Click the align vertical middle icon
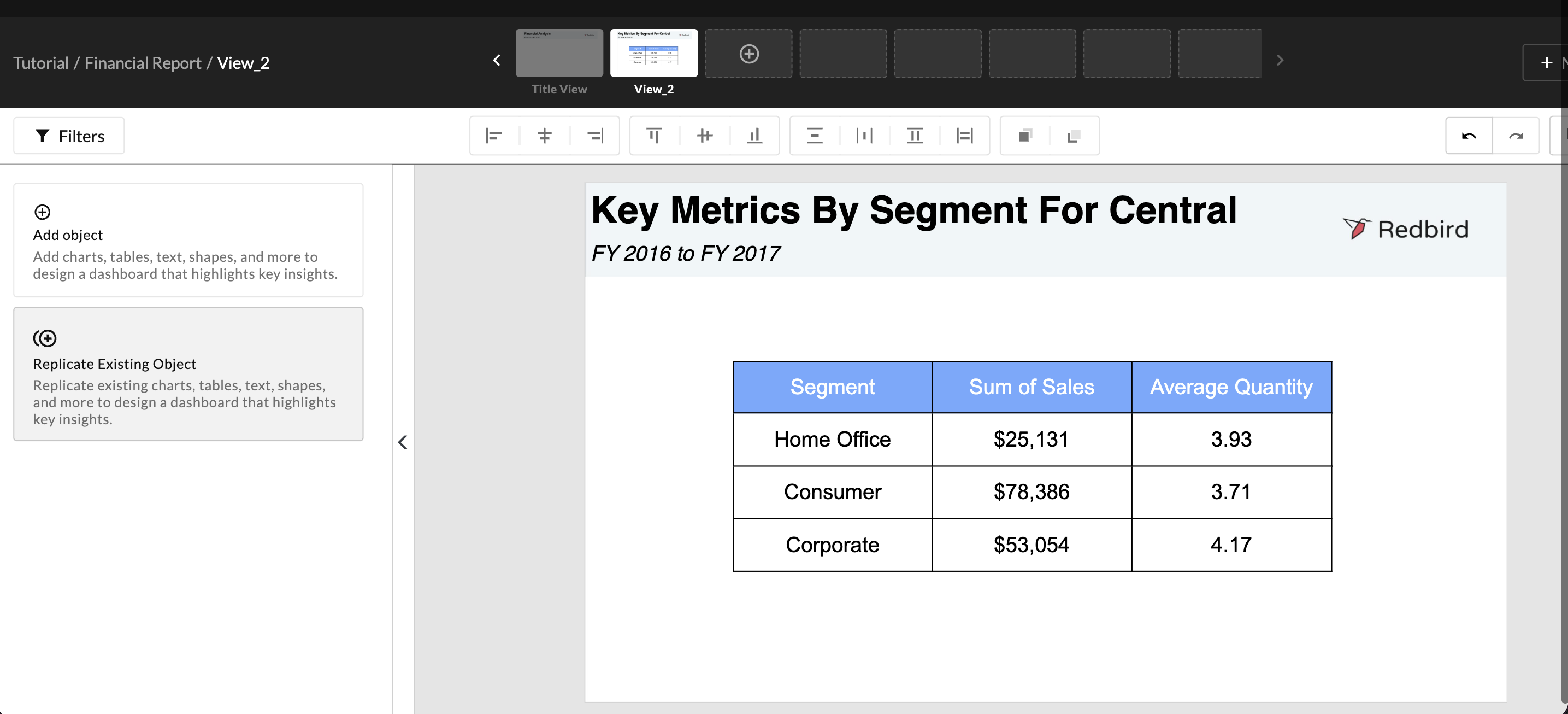The image size is (1568, 714). (704, 136)
